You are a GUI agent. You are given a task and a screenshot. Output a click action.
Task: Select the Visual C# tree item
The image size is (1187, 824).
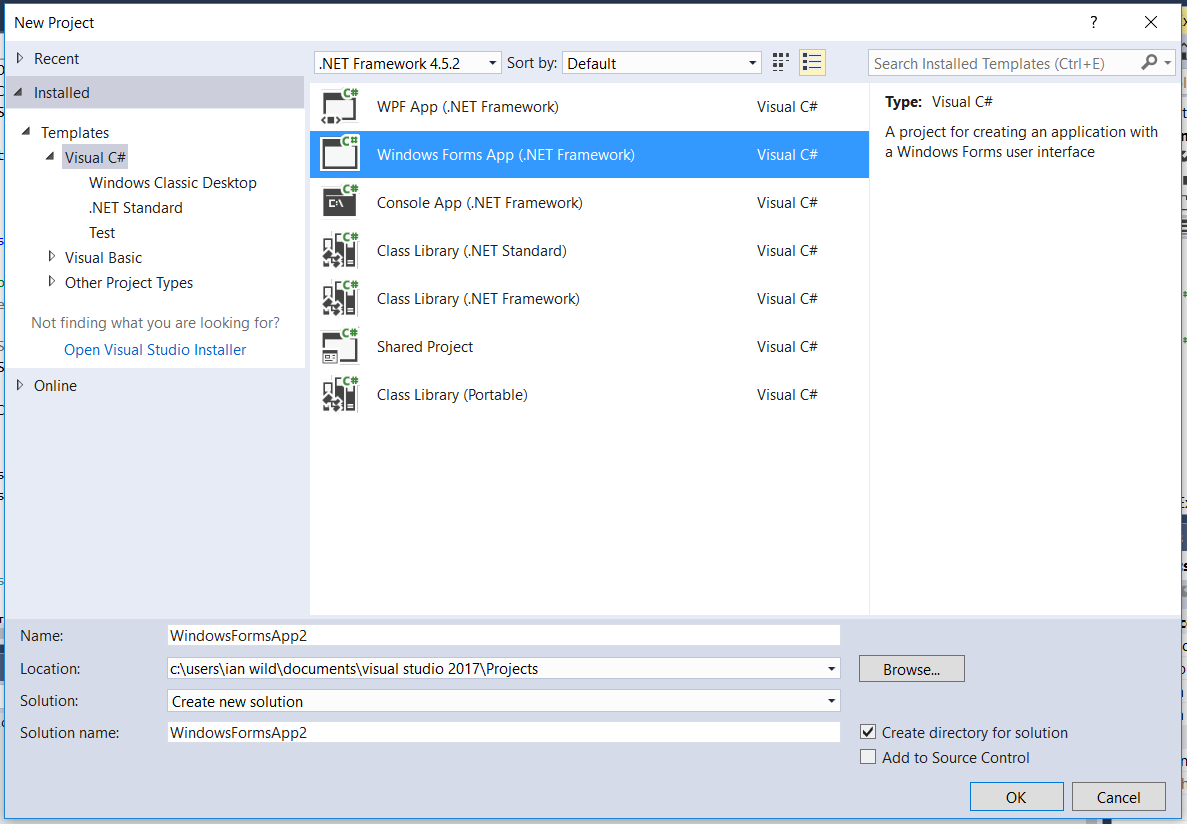point(95,158)
